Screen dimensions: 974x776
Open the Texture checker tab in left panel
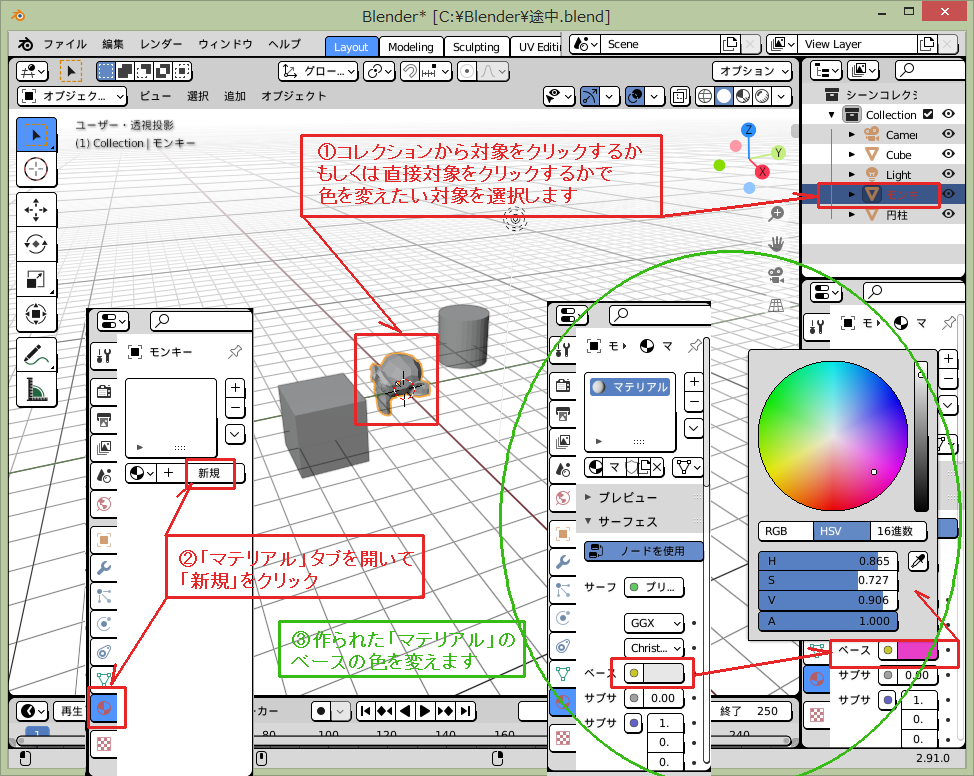[104, 744]
